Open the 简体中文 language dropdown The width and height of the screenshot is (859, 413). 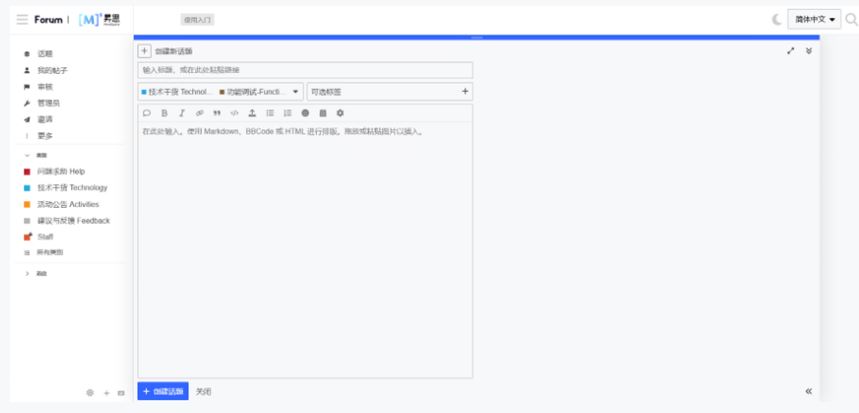pos(815,20)
